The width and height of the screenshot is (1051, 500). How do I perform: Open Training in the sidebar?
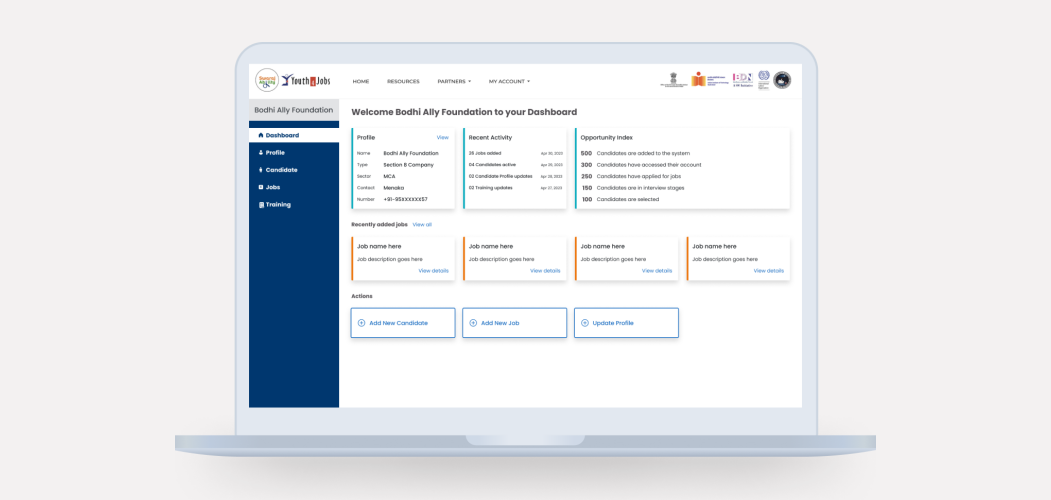click(294, 205)
